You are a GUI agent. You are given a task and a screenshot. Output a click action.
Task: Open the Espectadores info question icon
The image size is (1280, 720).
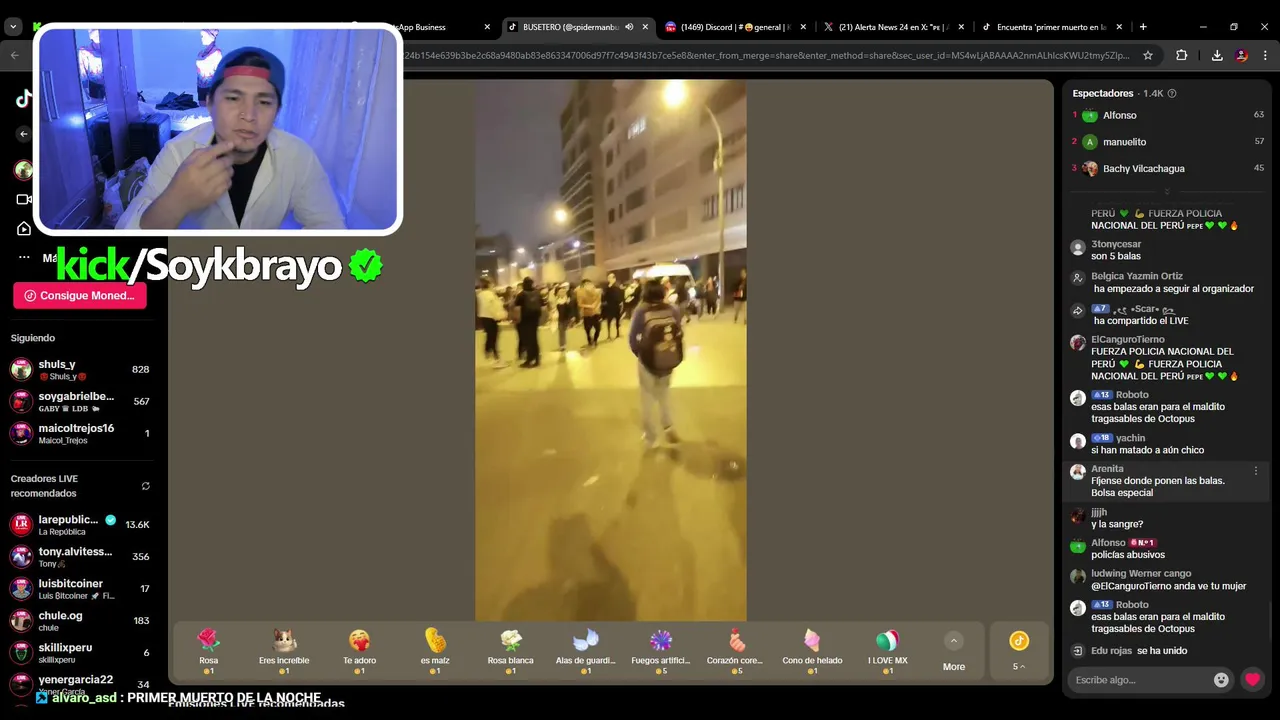[x=1172, y=93]
